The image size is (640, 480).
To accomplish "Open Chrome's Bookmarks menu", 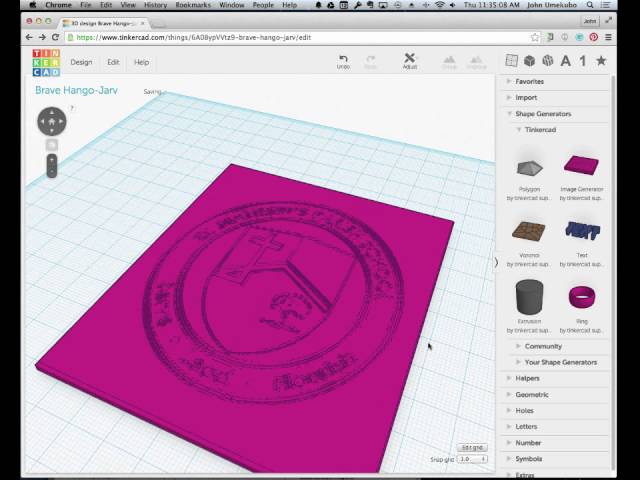I will point(193,5).
